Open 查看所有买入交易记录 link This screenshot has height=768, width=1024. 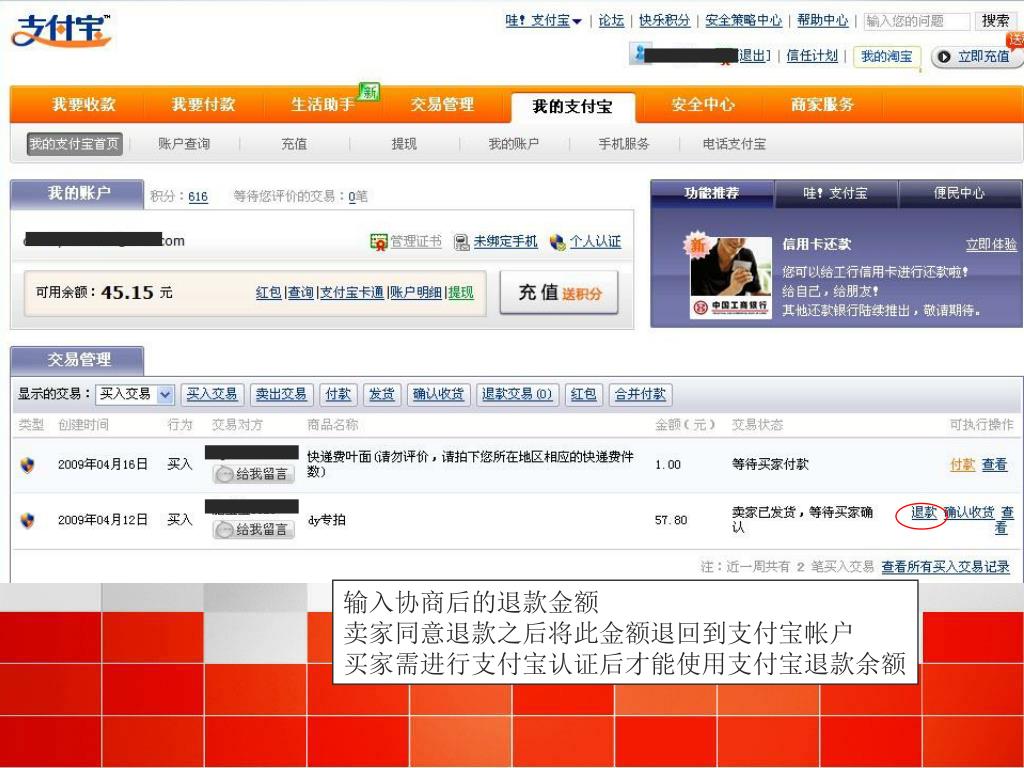click(x=945, y=567)
